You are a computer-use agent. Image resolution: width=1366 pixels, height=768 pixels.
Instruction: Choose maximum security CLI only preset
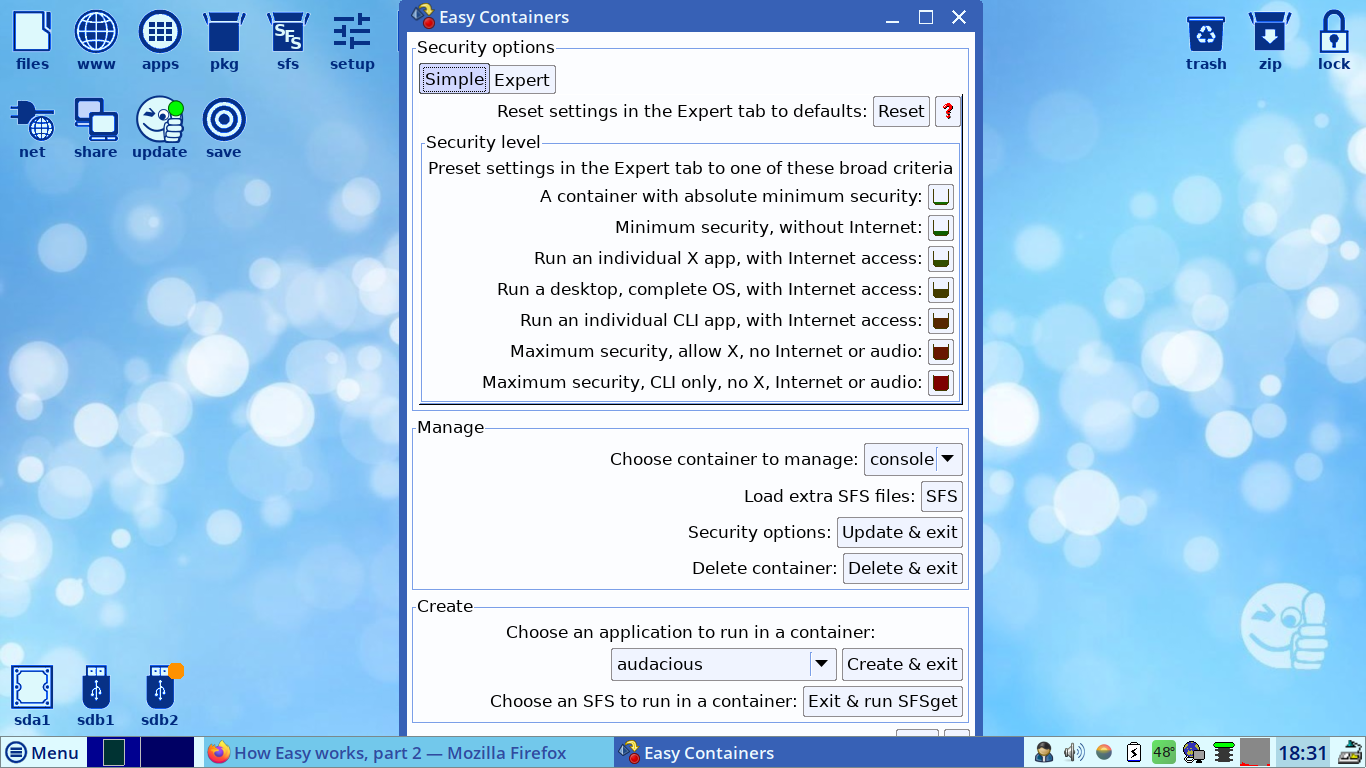(941, 382)
